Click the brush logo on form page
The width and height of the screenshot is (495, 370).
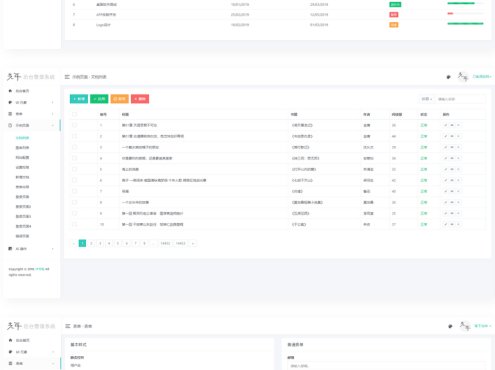(14, 326)
